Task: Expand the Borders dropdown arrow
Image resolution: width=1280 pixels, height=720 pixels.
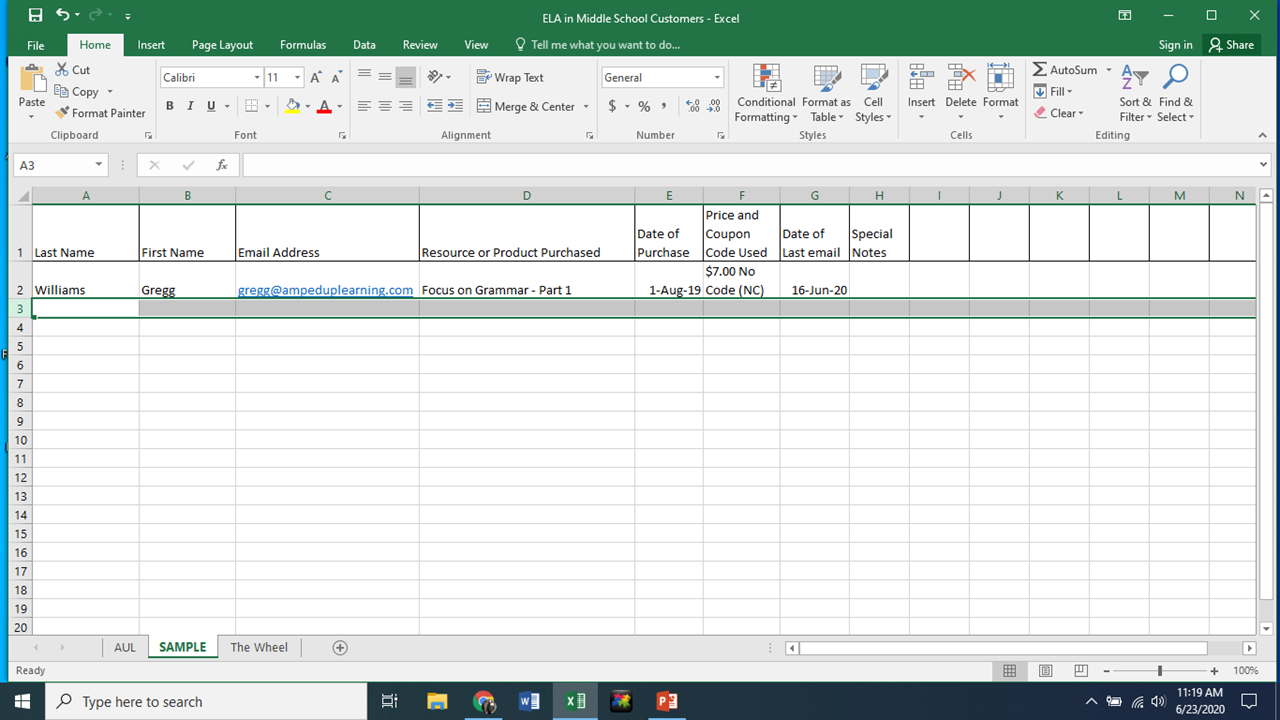Action: [x=268, y=106]
